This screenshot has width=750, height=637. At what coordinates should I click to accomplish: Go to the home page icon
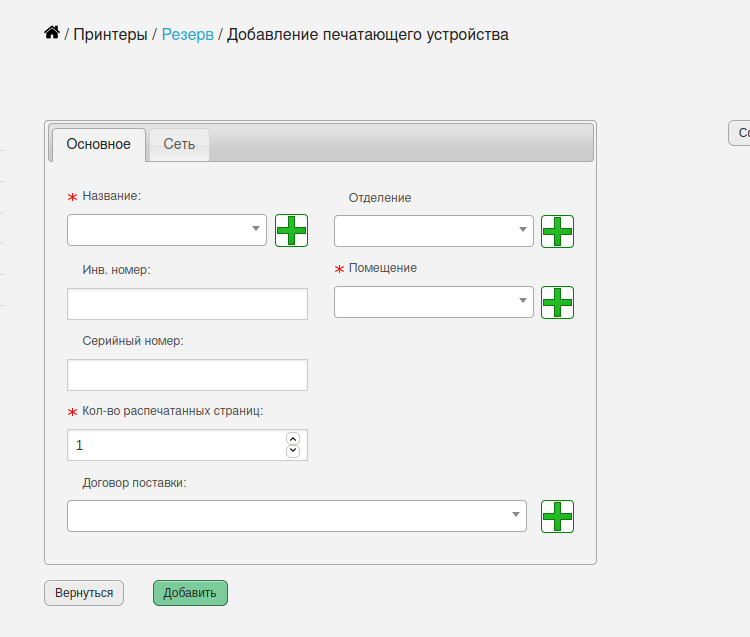(x=52, y=33)
